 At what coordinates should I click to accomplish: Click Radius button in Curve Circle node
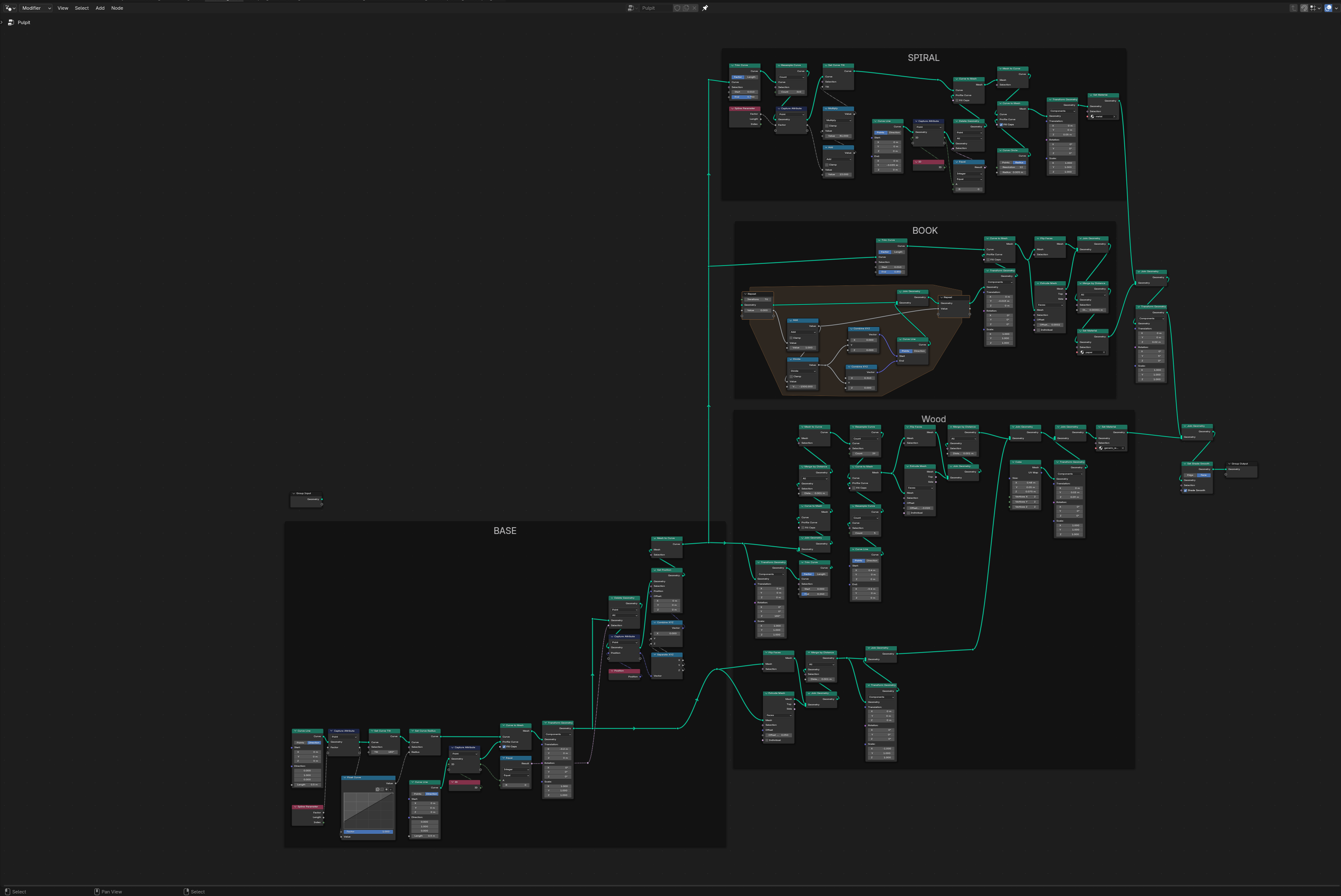click(1019, 162)
